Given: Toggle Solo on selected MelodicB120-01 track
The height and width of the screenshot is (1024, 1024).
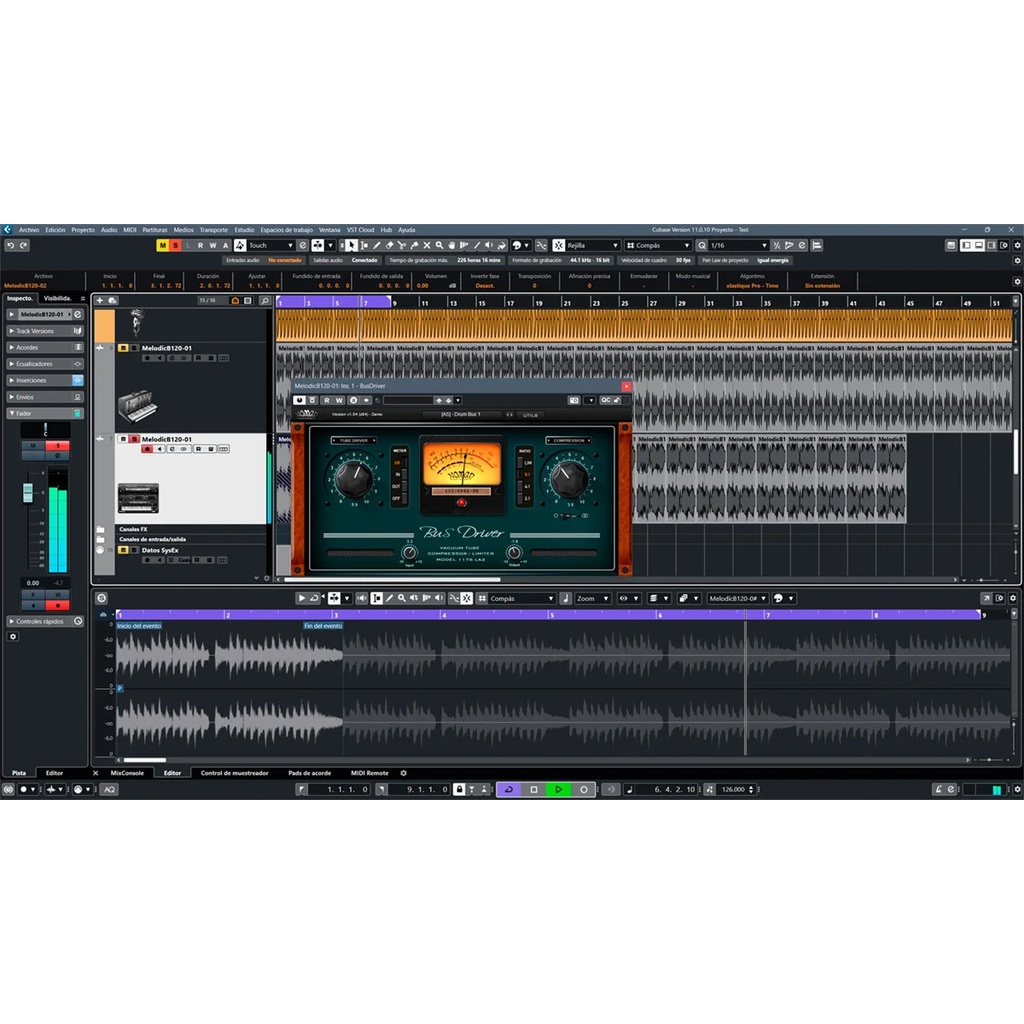Looking at the screenshot, I should 135,440.
